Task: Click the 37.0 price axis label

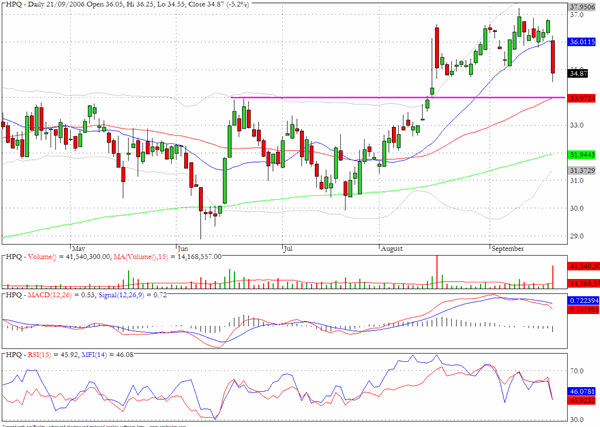Action: click(x=577, y=15)
